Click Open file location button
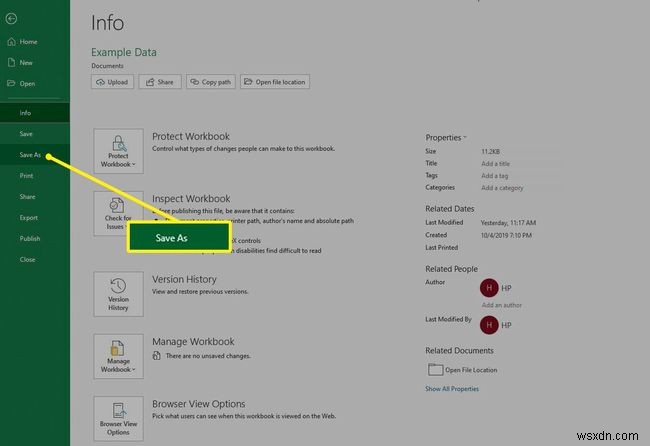Image resolution: width=650 pixels, height=446 pixels. click(275, 82)
